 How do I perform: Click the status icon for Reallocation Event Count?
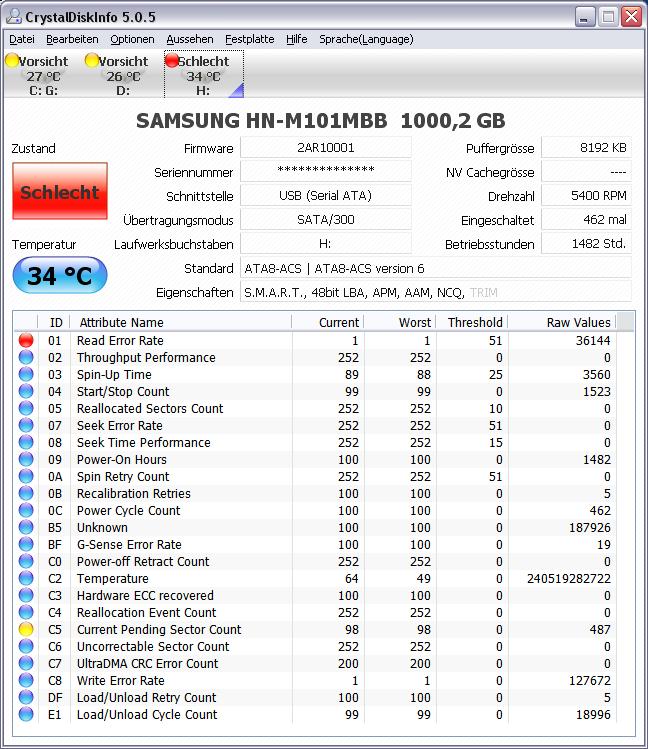(26, 612)
